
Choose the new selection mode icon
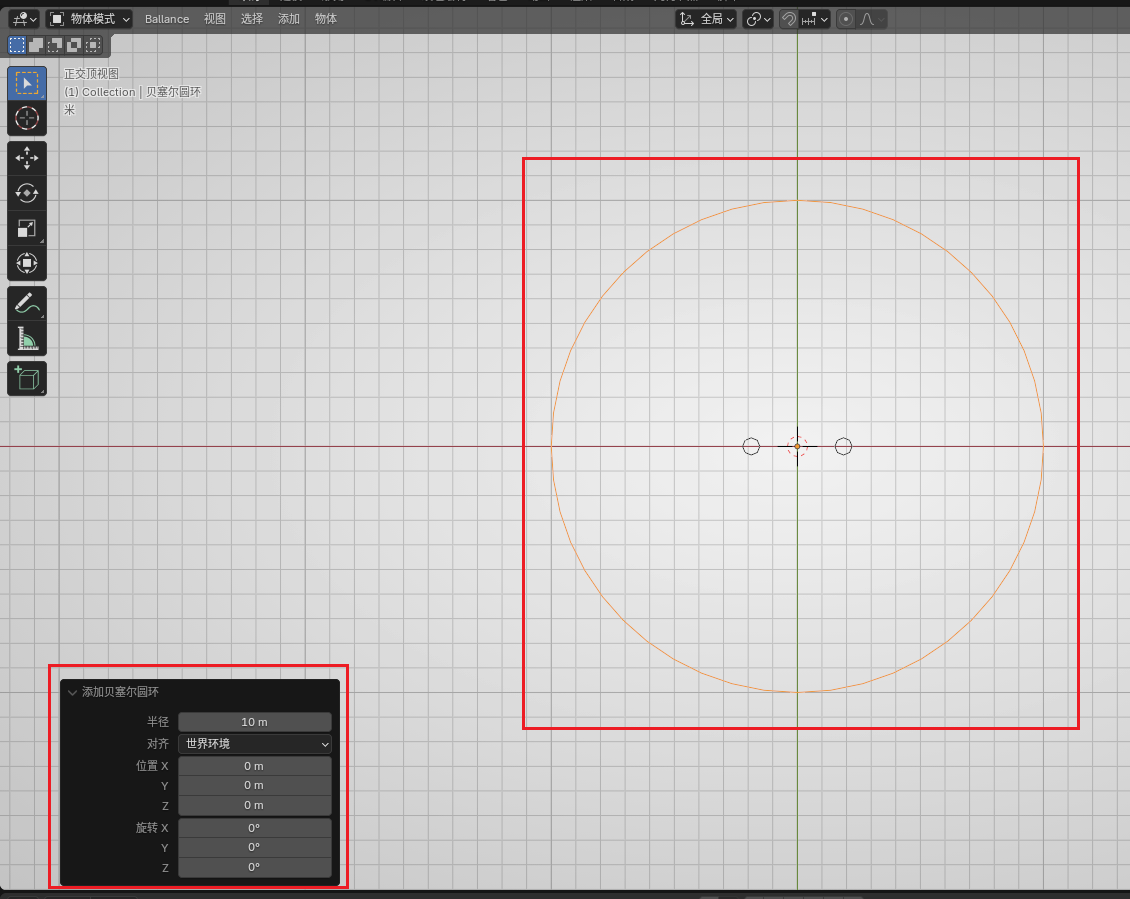(17, 45)
